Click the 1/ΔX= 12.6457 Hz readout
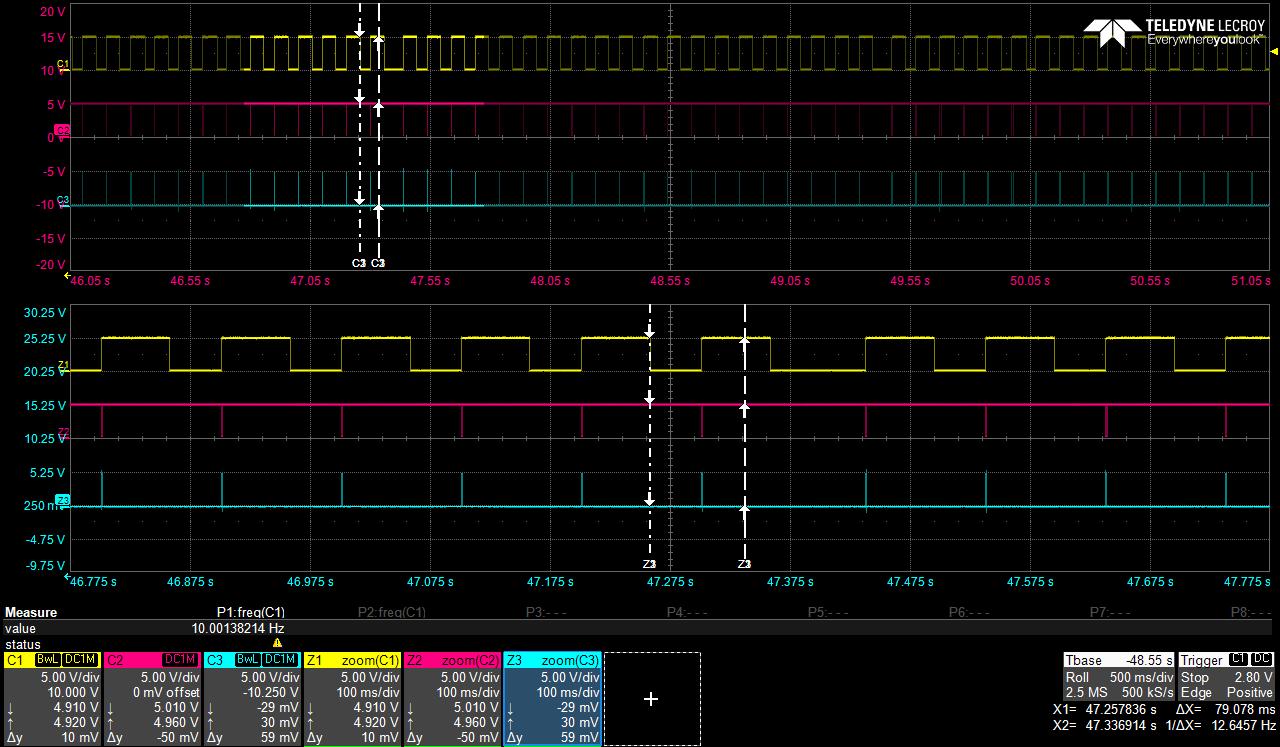Viewport: 1280px width, 747px height. [x=1219, y=726]
